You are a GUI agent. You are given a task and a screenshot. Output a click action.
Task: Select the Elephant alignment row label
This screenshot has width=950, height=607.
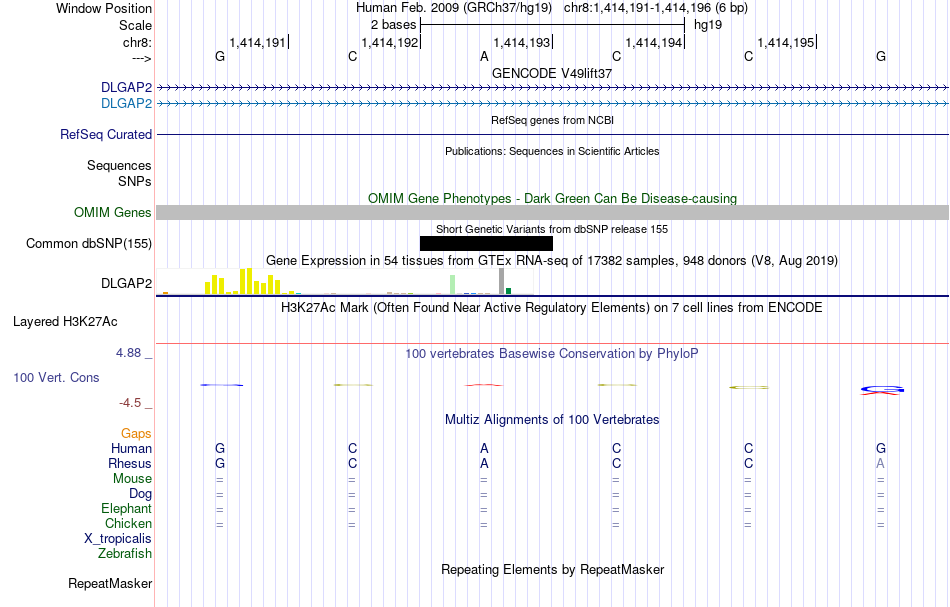point(127,508)
